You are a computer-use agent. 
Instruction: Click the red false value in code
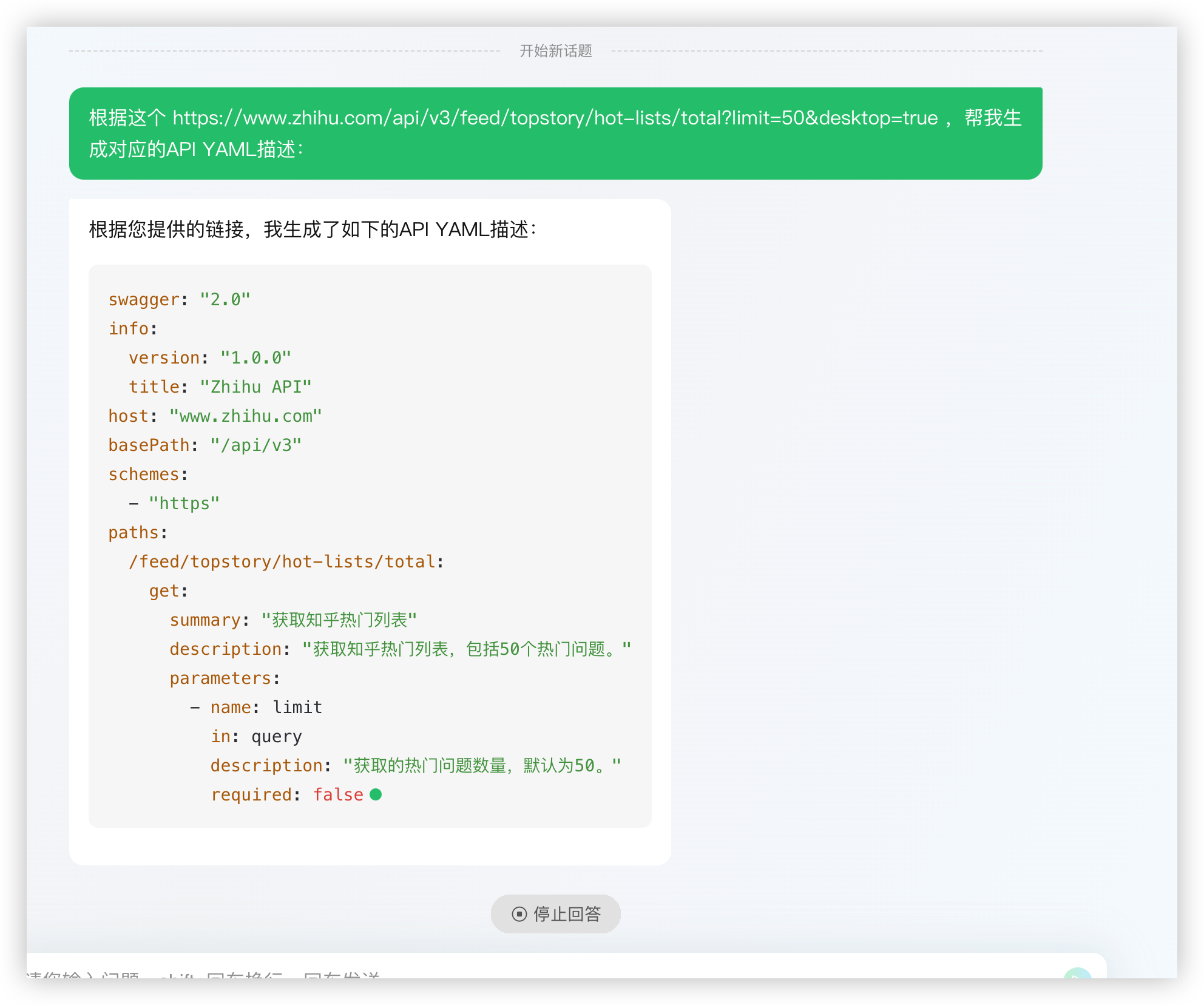point(338,794)
